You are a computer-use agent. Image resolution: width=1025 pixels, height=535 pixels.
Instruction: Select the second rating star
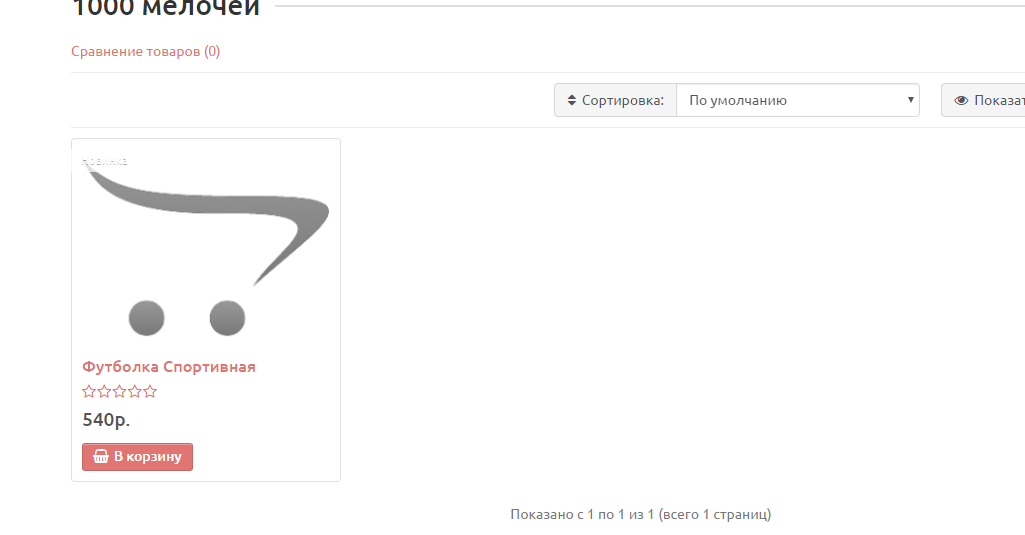pyautogui.click(x=104, y=392)
